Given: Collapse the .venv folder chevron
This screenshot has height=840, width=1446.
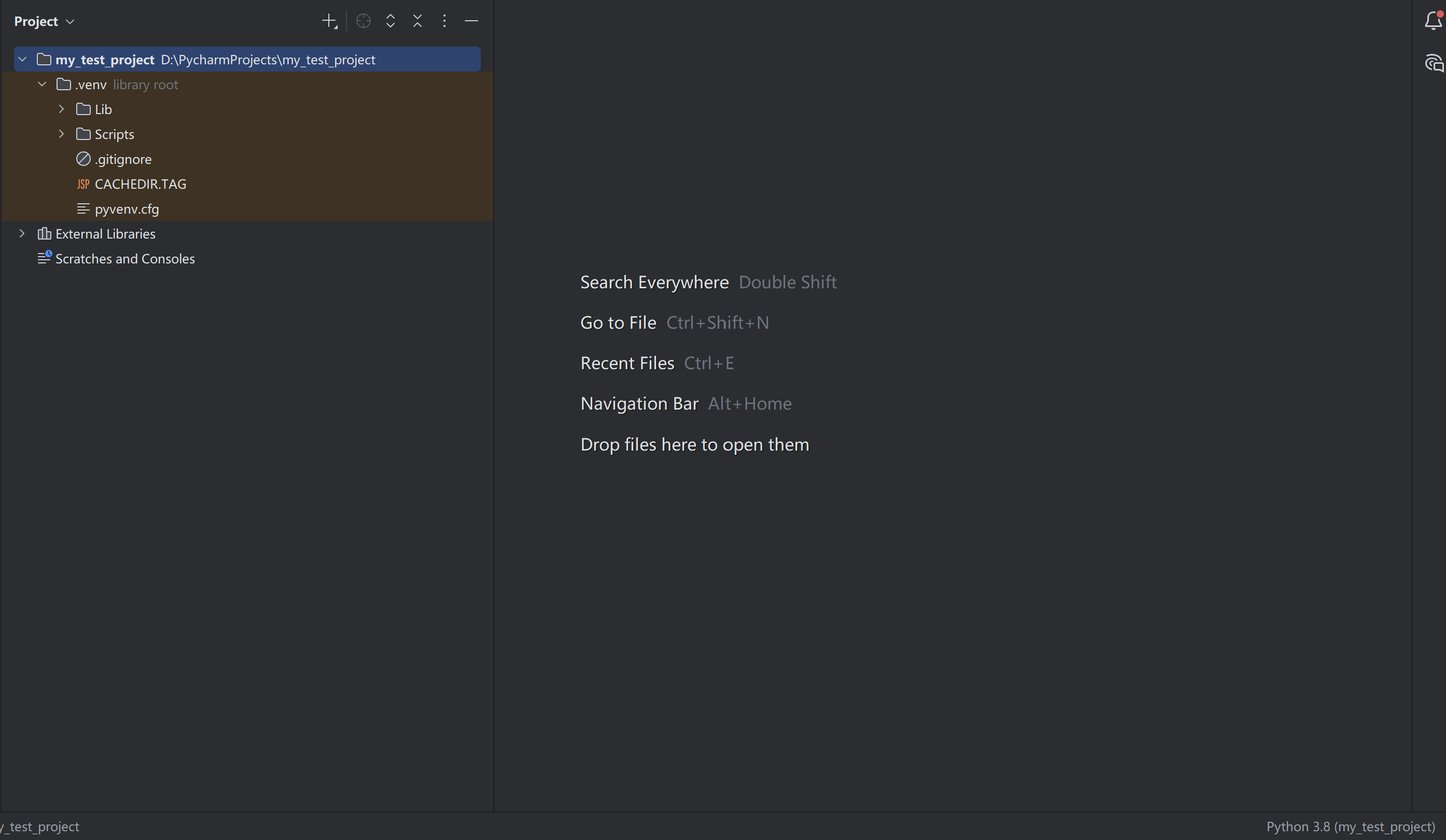Looking at the screenshot, I should [x=42, y=85].
